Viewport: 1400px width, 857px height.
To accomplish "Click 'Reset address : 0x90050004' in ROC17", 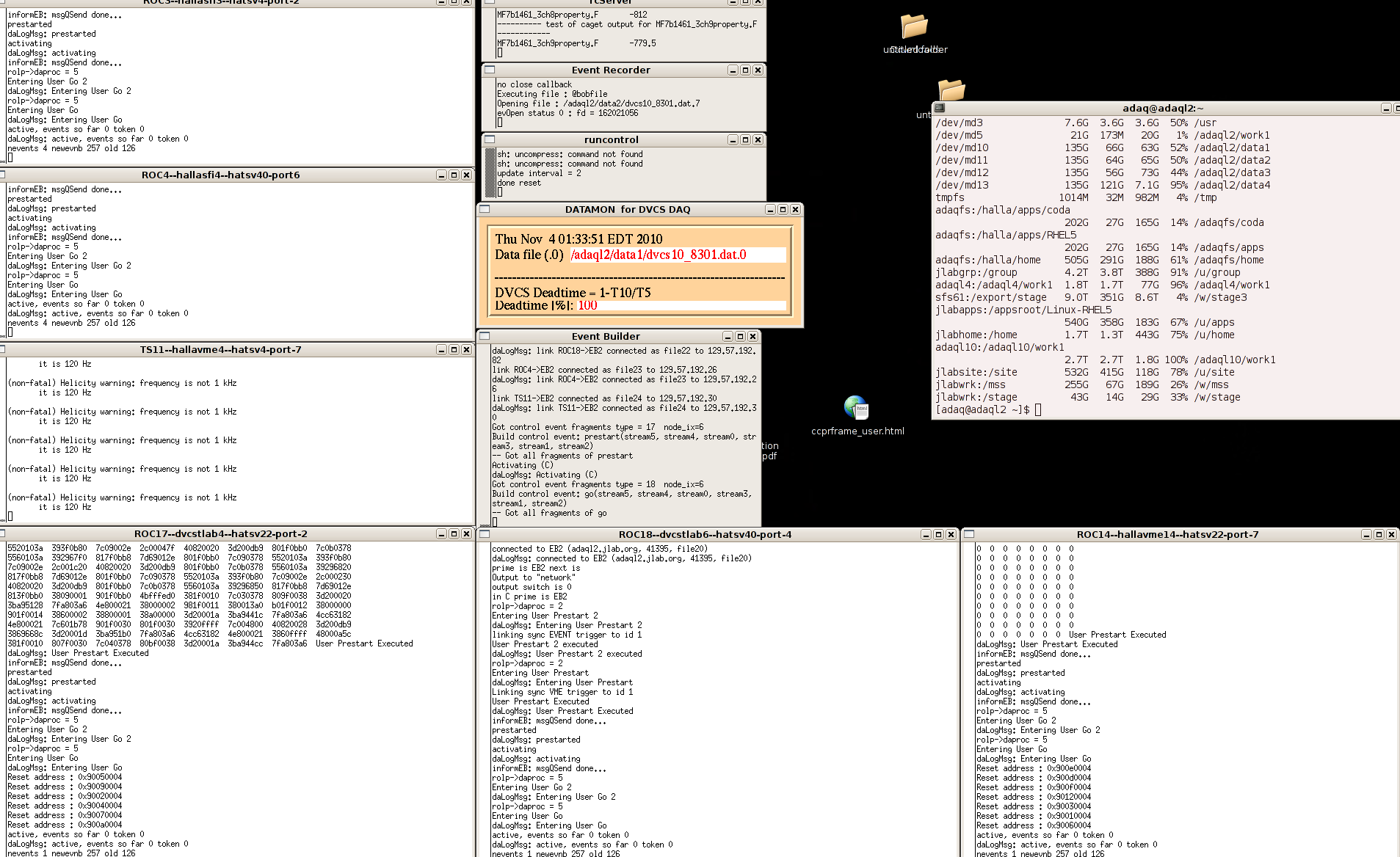I will pos(65,777).
